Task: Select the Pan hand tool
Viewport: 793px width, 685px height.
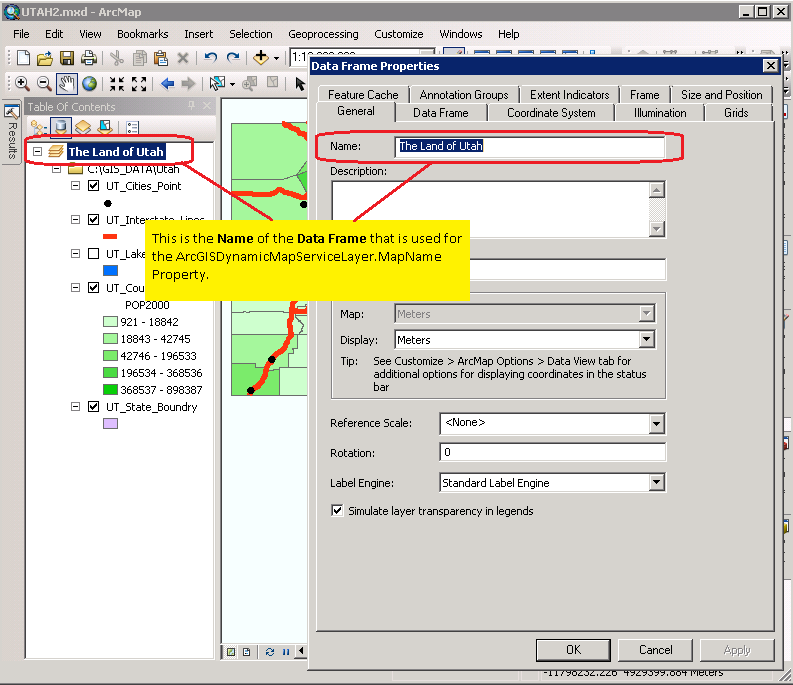Action: (67, 83)
